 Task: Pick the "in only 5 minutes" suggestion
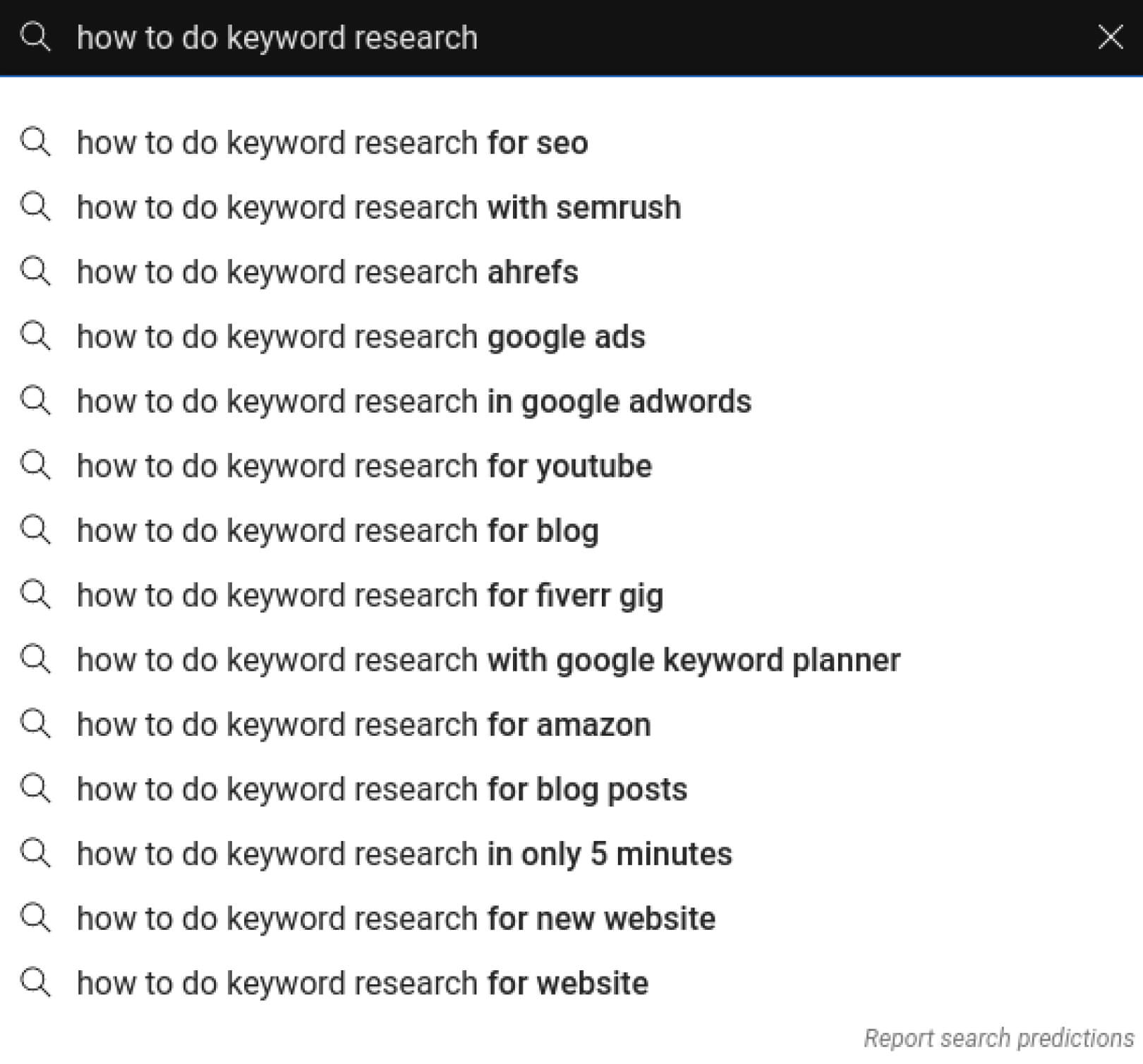(404, 854)
